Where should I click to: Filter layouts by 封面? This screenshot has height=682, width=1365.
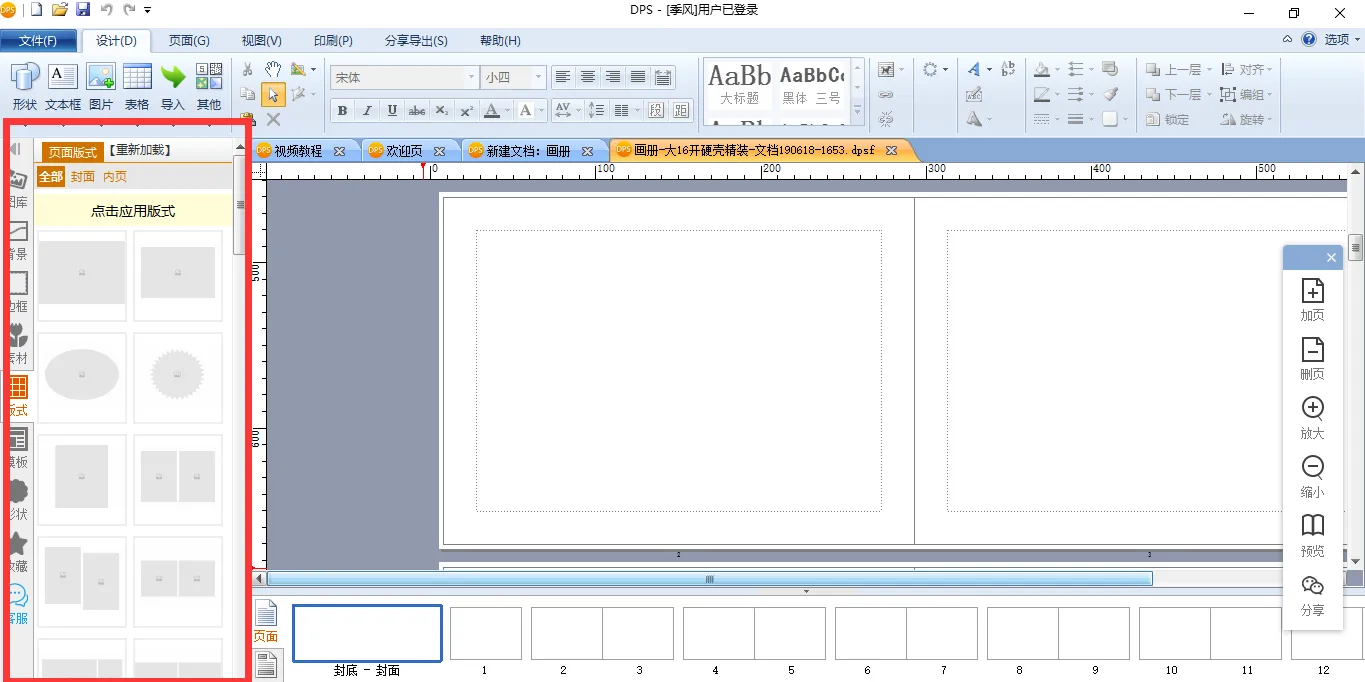pos(83,176)
